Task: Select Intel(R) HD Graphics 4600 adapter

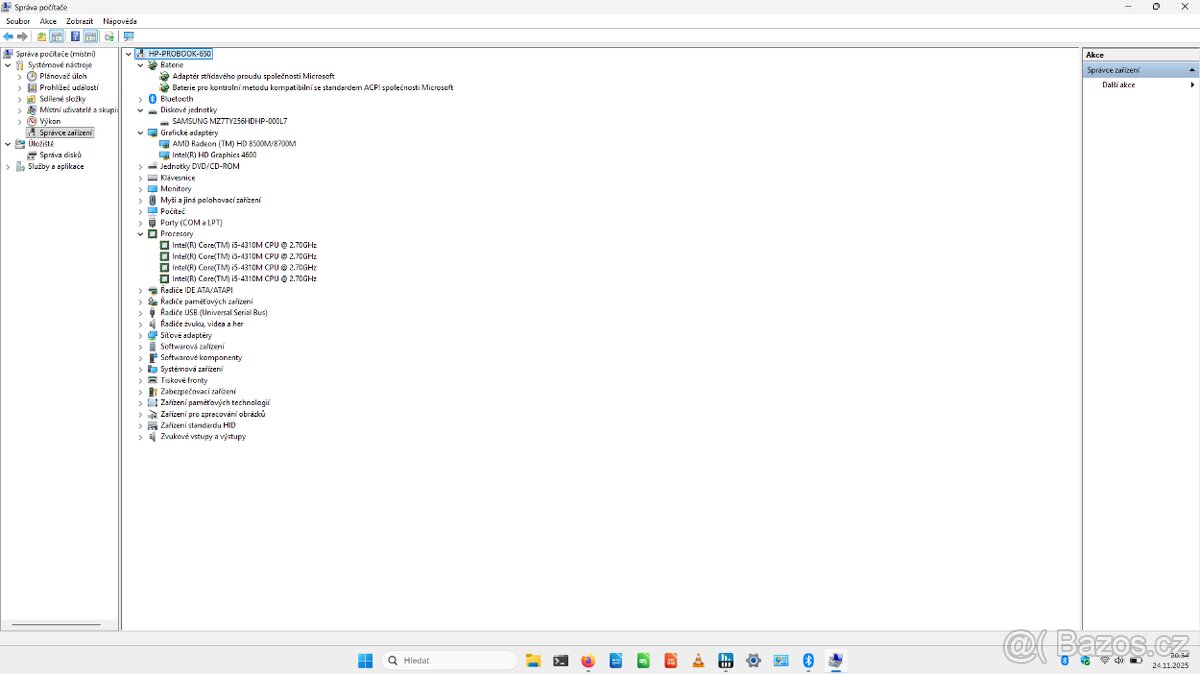Action: pyautogui.click(x=214, y=155)
